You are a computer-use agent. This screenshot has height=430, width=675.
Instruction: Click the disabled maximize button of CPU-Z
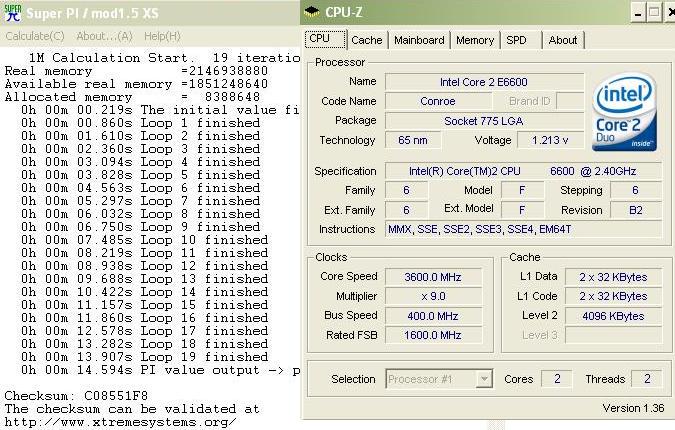coord(654,13)
